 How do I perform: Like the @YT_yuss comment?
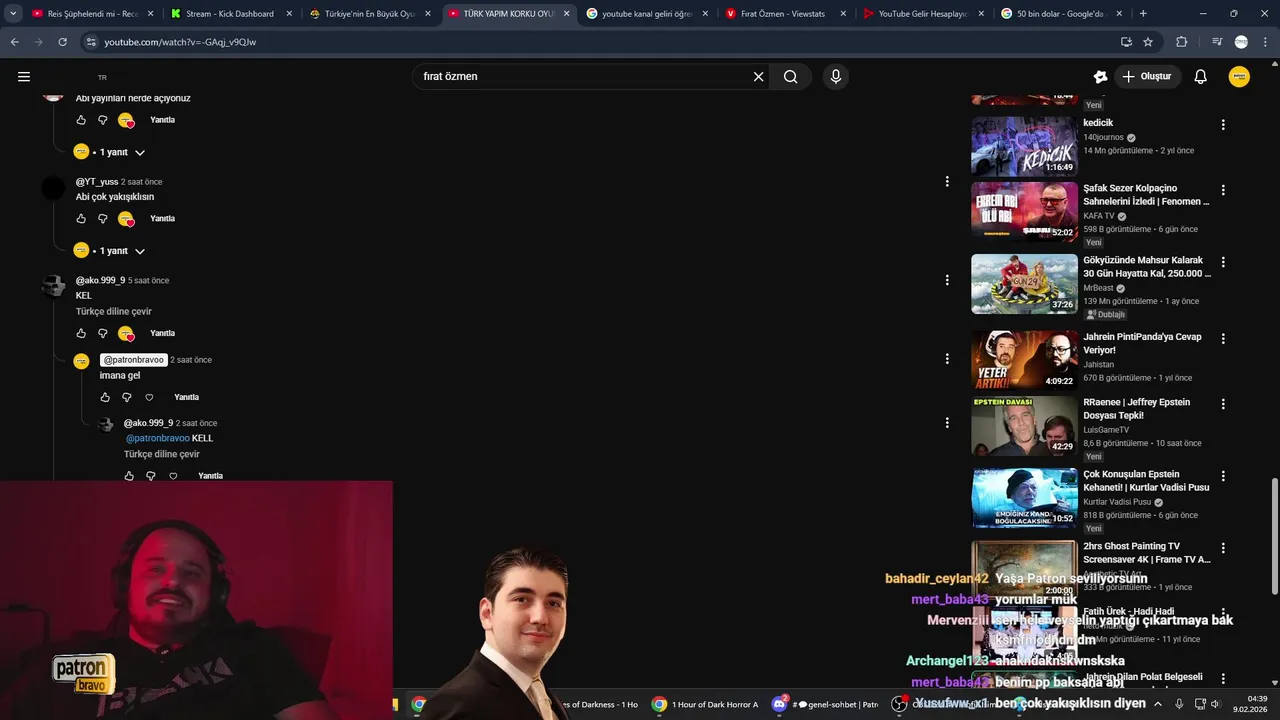click(x=81, y=219)
